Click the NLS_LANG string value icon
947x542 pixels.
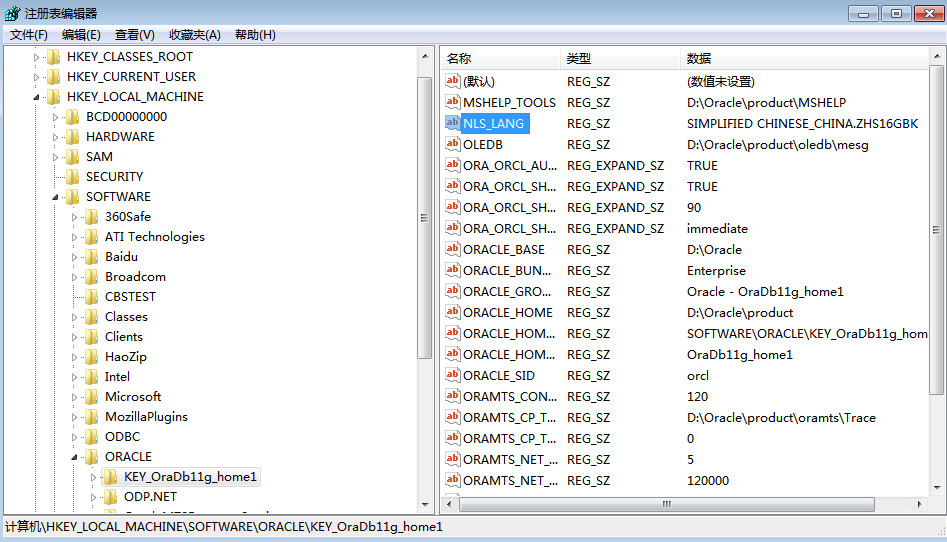click(x=452, y=123)
